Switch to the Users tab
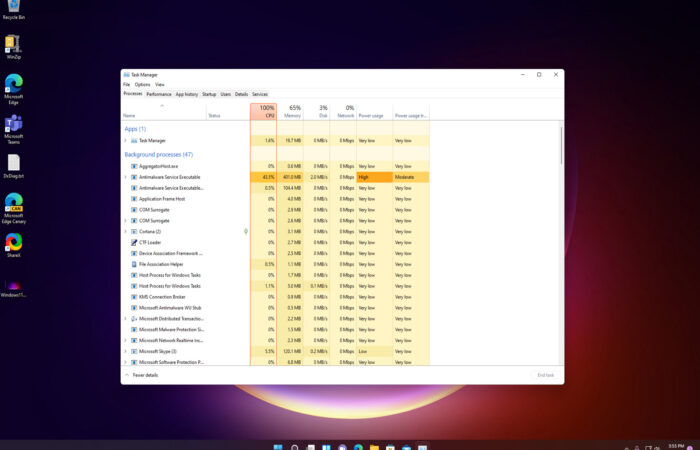This screenshot has height=450, width=700. 225,94
